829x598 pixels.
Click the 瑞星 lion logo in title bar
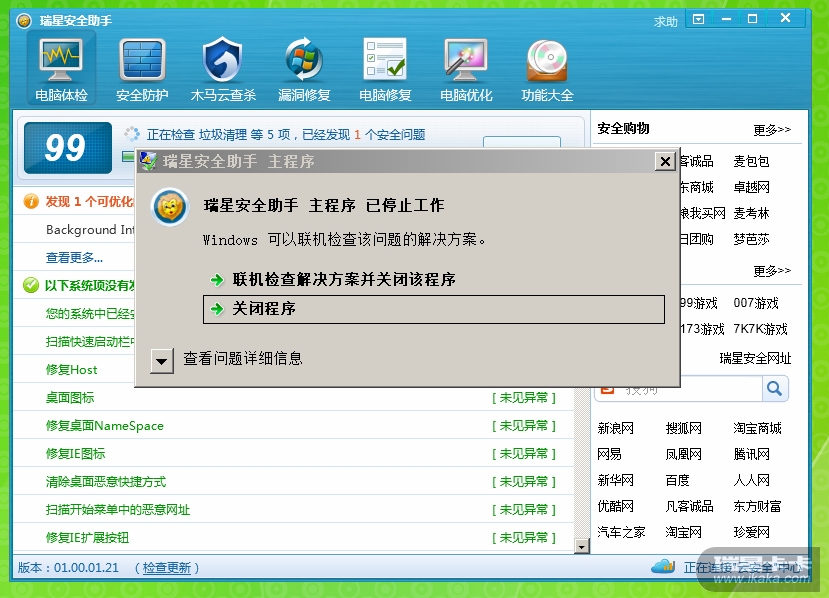pyautogui.click(x=24, y=21)
